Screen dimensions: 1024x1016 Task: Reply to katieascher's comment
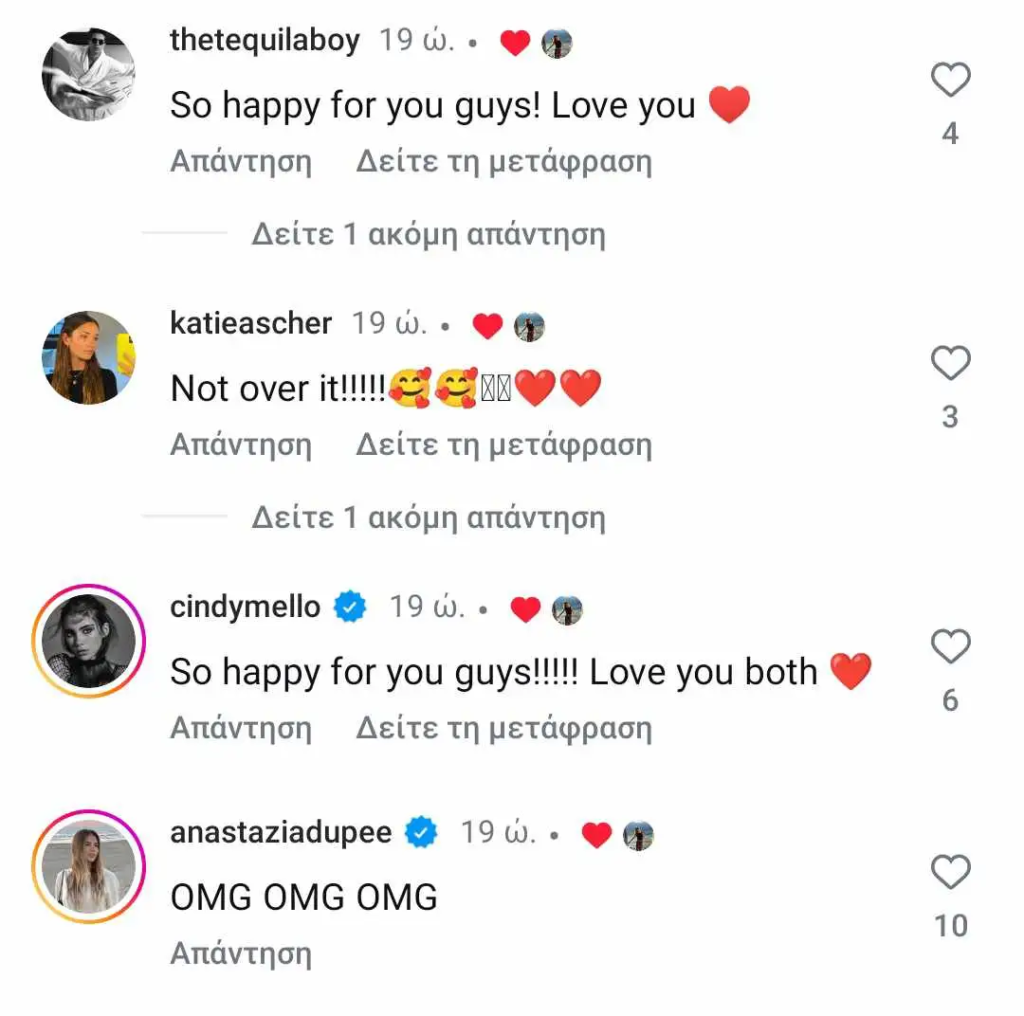click(x=241, y=445)
